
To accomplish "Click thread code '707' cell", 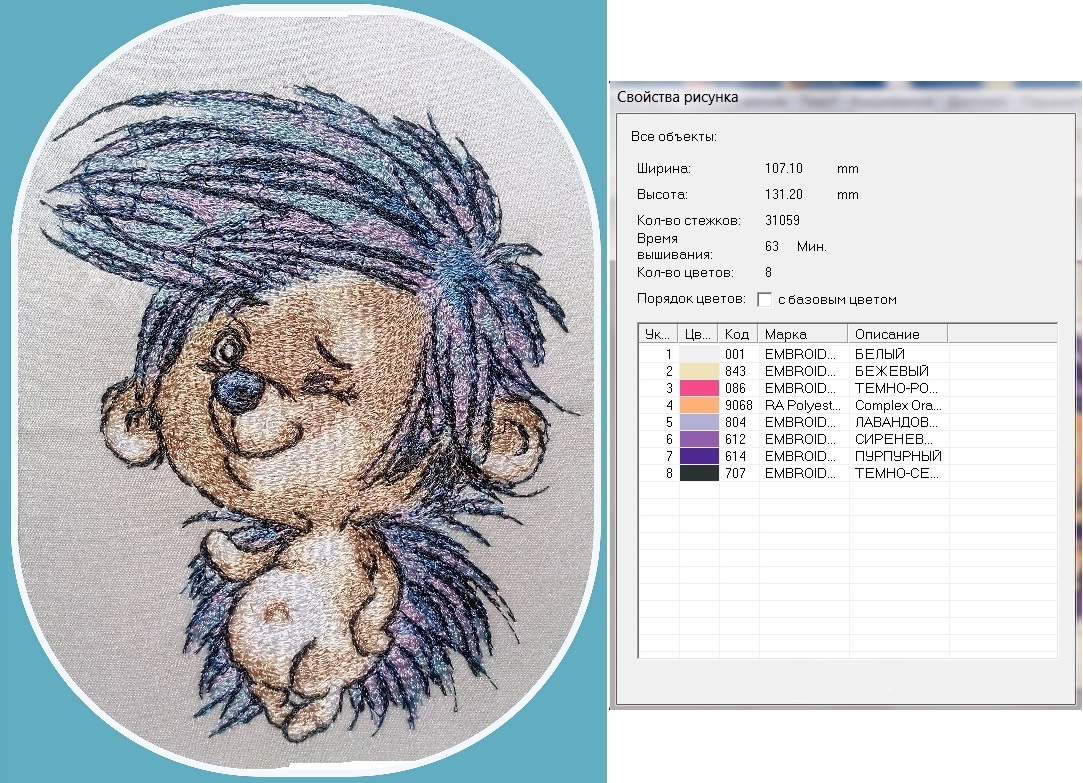I will [x=735, y=473].
